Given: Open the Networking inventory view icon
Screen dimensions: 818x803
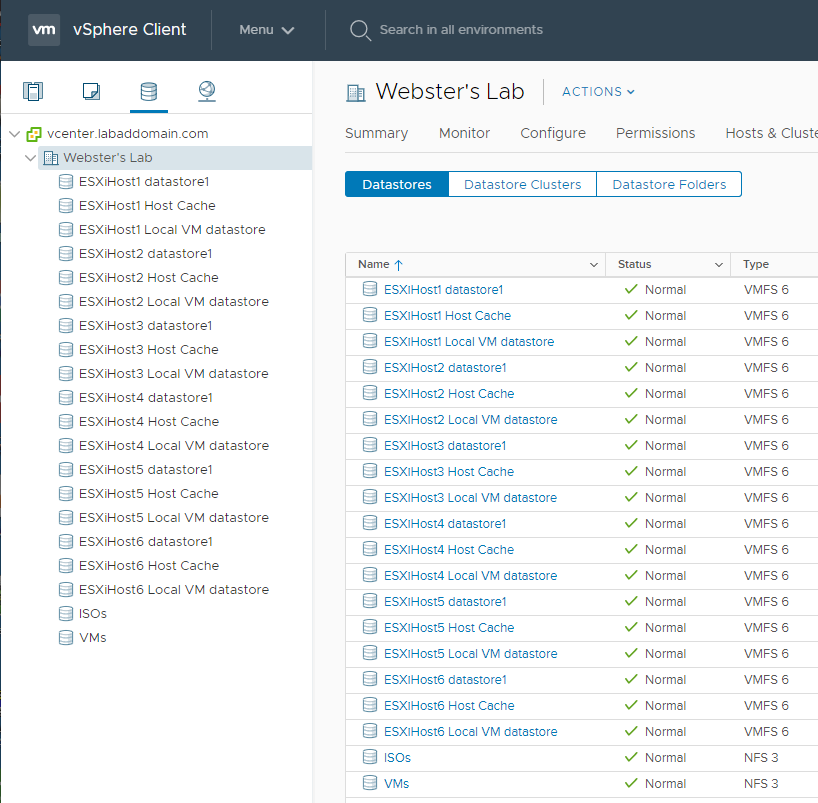Looking at the screenshot, I should [x=206, y=92].
